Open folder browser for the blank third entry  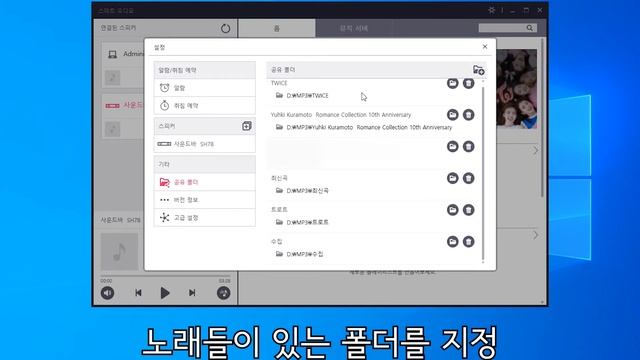pyautogui.click(x=452, y=147)
